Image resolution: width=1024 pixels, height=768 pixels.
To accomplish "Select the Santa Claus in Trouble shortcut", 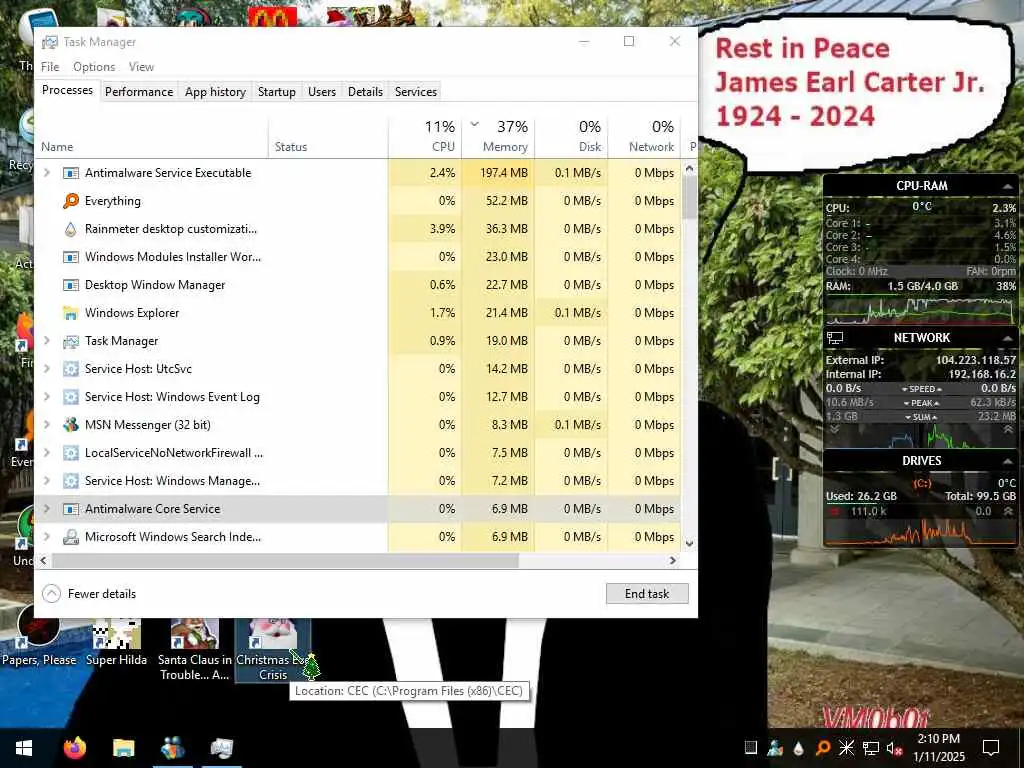I will pyautogui.click(x=195, y=650).
